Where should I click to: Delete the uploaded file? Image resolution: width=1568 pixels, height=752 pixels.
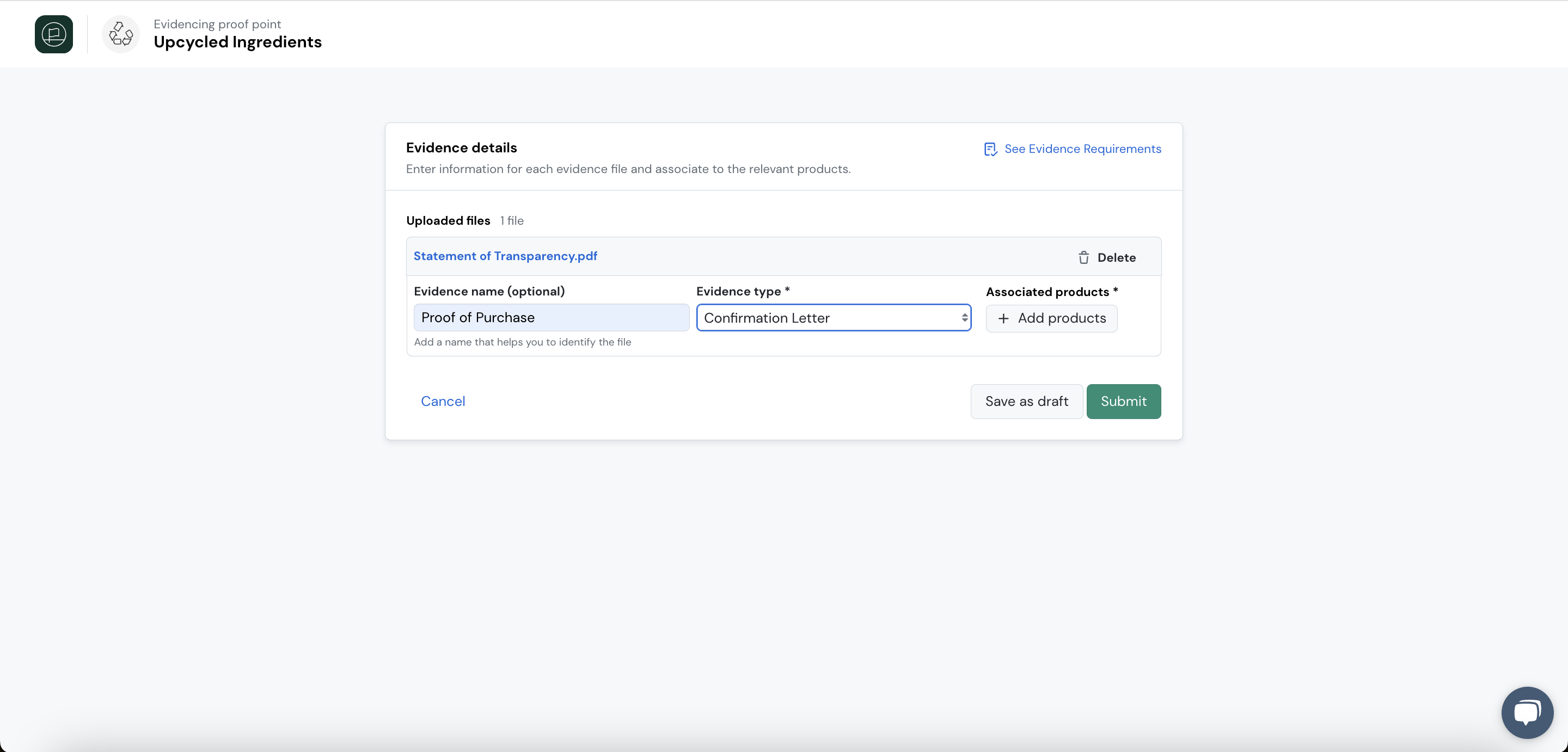pyautogui.click(x=1107, y=257)
